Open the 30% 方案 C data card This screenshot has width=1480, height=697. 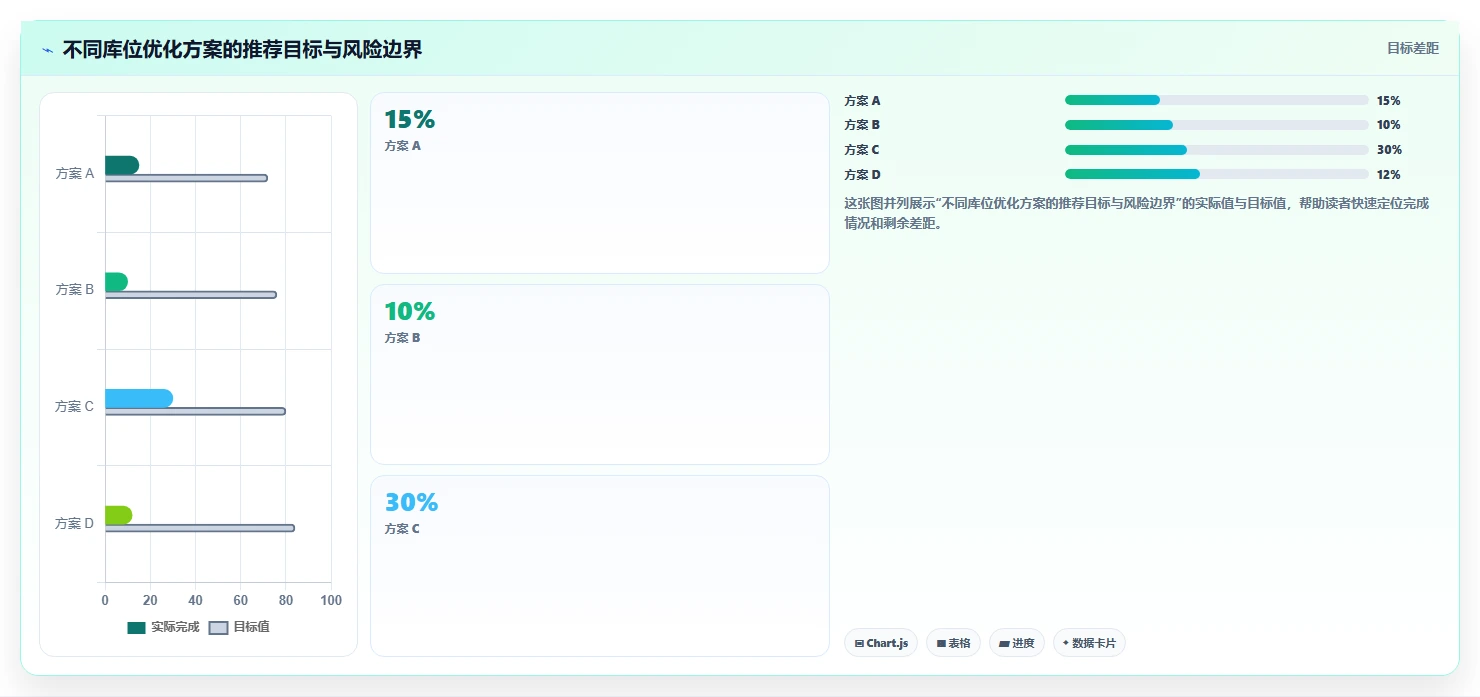[x=600, y=566]
